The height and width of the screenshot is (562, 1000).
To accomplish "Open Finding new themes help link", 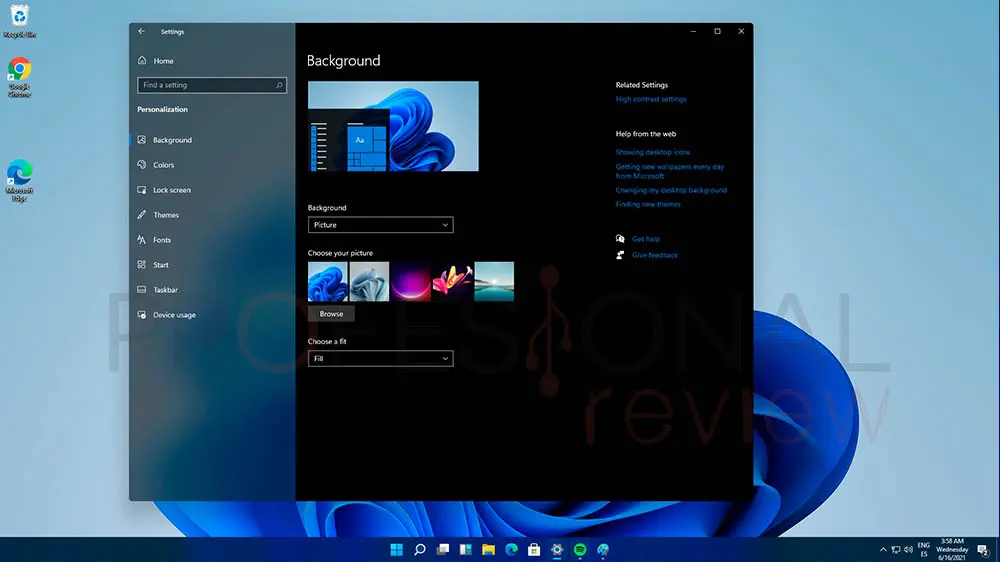I will click(x=648, y=204).
